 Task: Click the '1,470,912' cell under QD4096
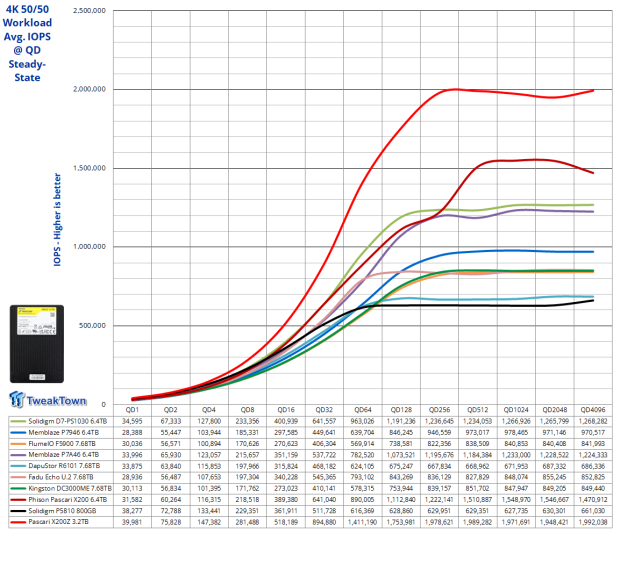click(593, 500)
